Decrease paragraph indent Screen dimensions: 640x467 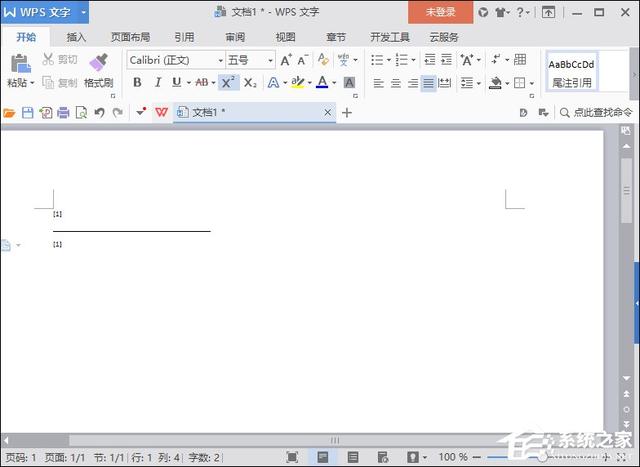coord(430,60)
